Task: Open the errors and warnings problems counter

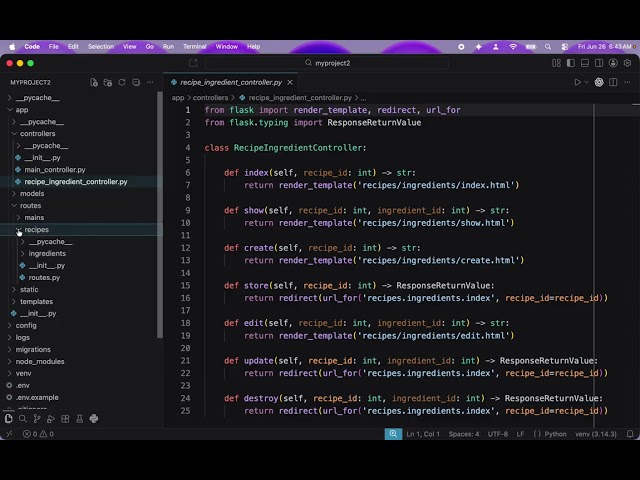Action: tap(38, 434)
